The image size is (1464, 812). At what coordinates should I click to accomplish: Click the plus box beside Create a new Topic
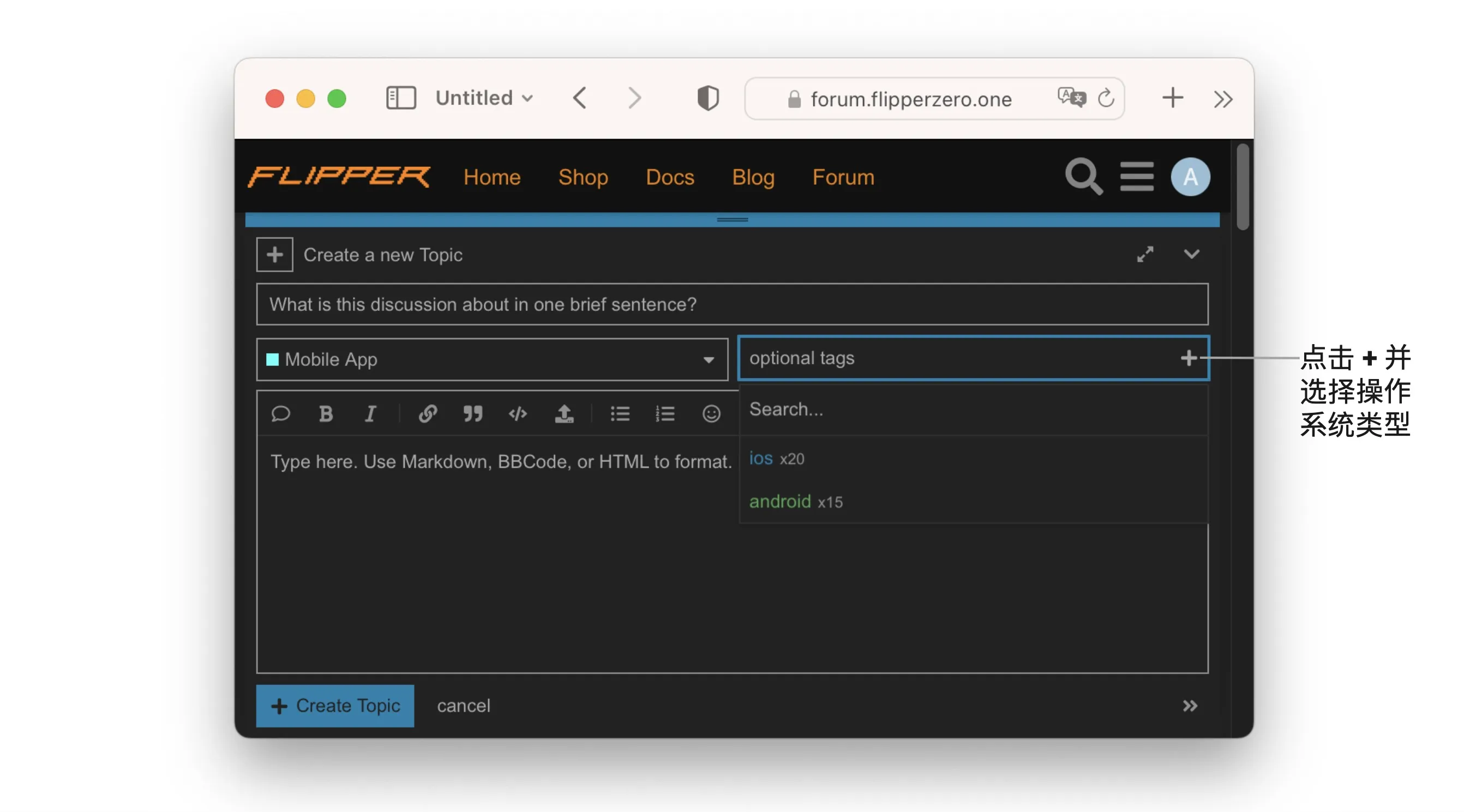(274, 255)
